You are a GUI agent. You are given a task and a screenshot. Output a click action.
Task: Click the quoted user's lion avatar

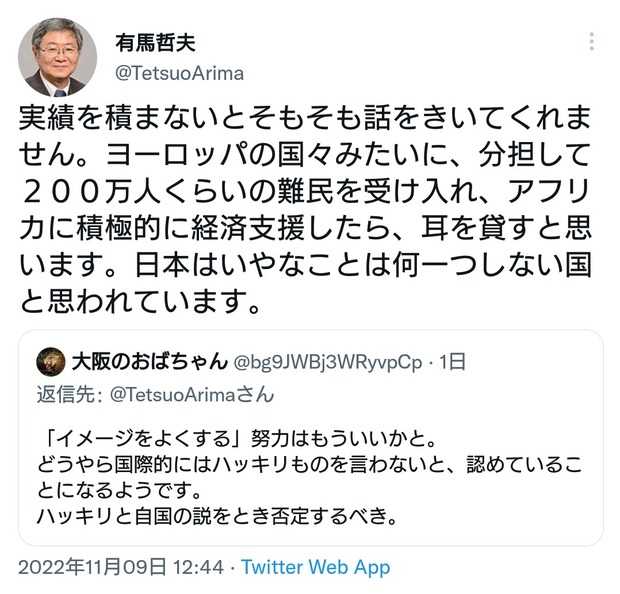pos(51,362)
